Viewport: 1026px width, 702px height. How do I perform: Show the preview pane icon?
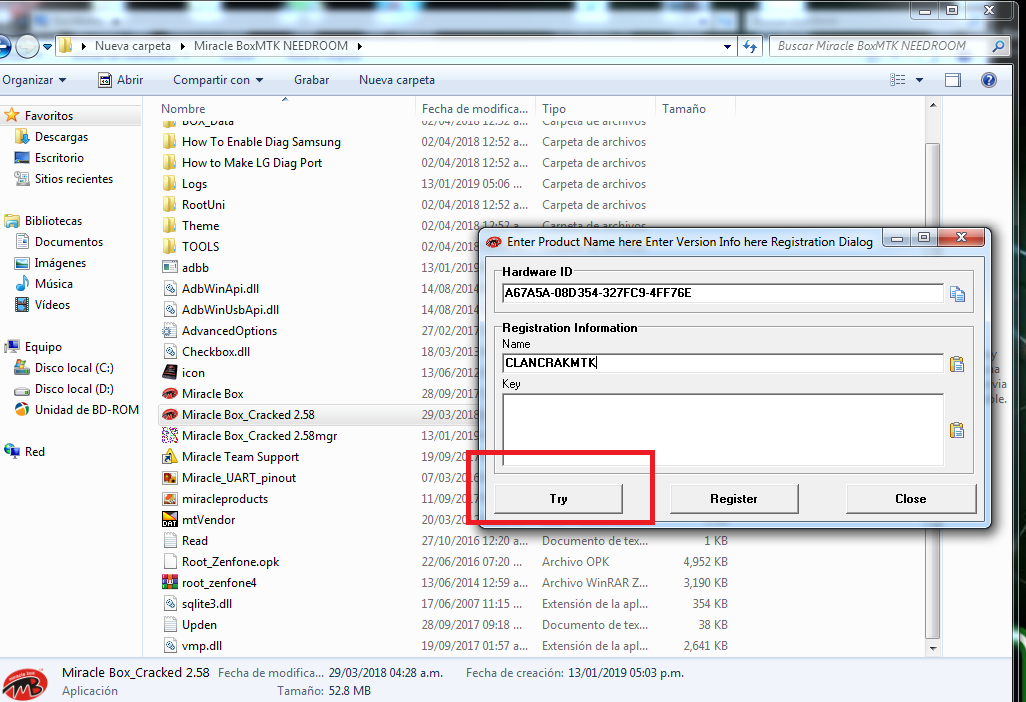coord(952,79)
